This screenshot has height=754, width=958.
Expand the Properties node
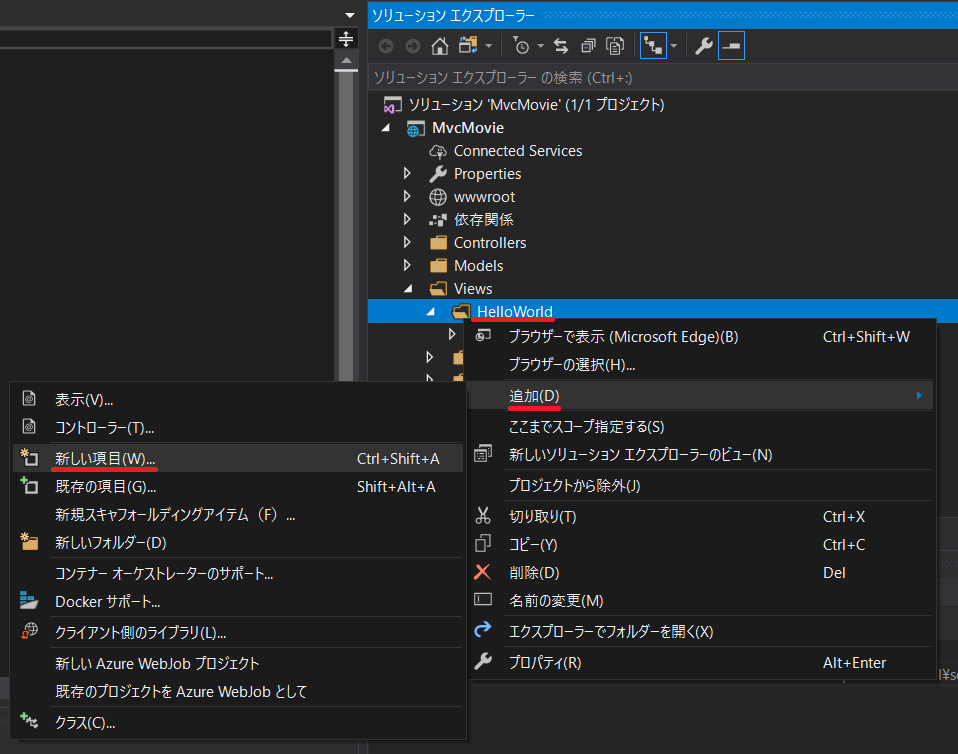408,174
